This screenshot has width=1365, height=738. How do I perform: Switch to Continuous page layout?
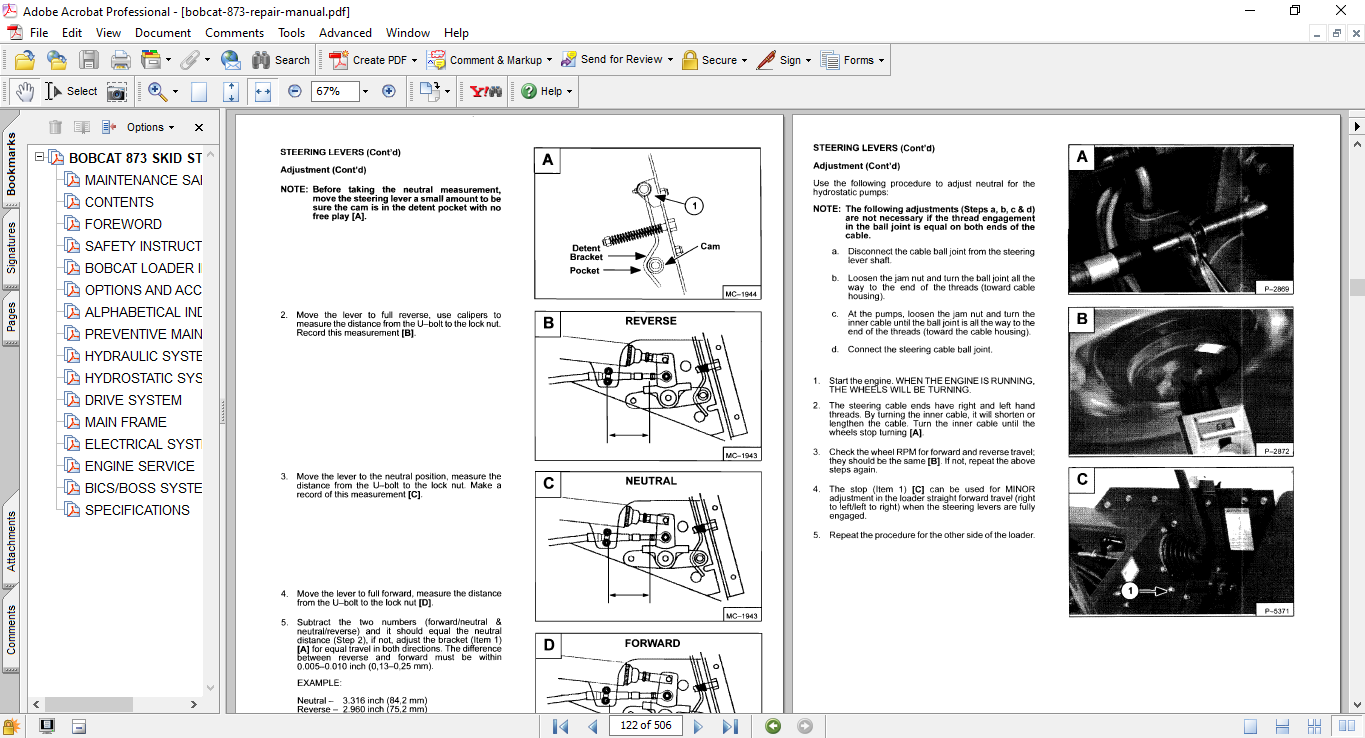tap(1280, 726)
